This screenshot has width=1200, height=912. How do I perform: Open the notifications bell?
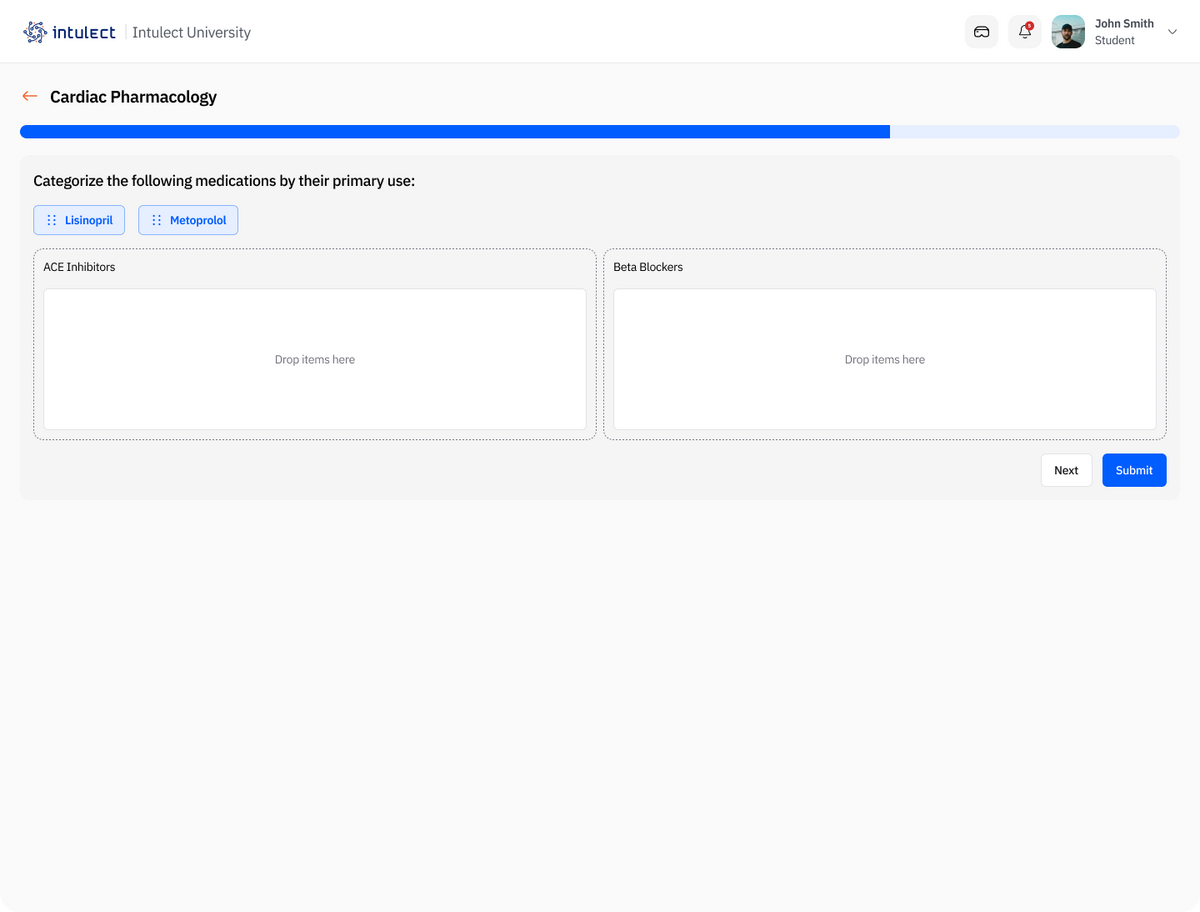click(x=1025, y=32)
